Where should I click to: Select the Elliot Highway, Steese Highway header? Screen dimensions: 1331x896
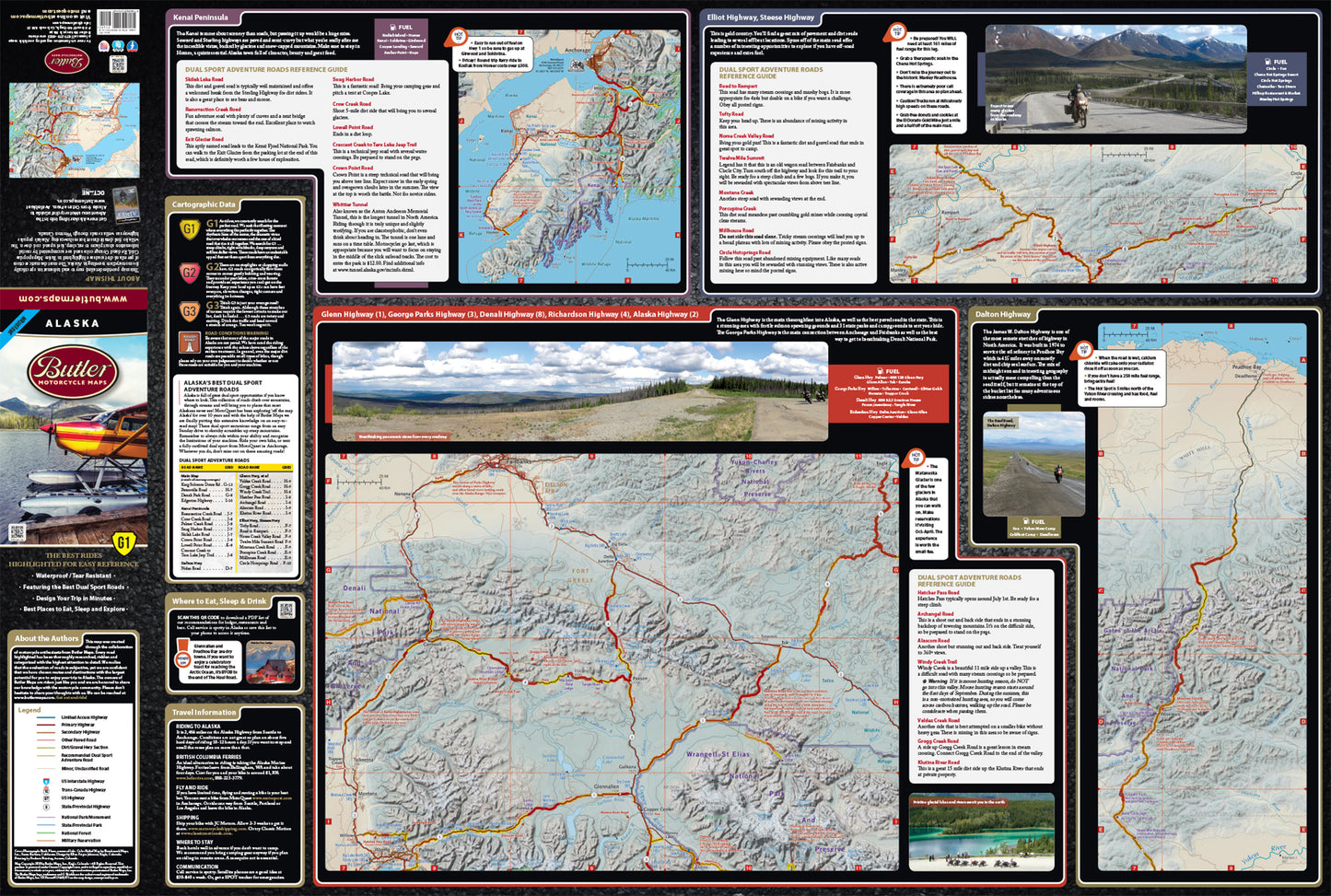(760, 17)
